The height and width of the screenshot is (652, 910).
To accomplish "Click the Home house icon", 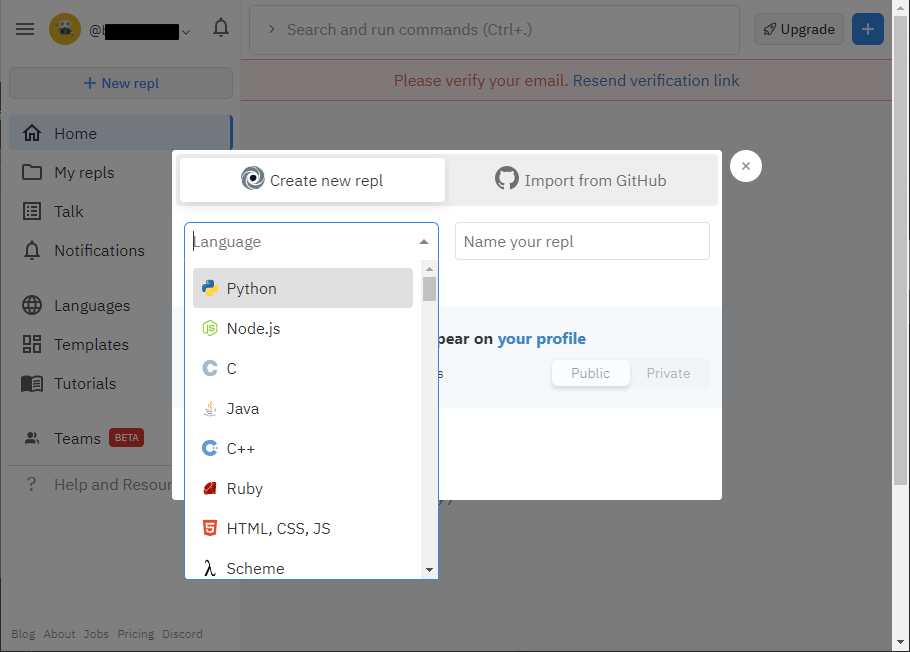I will pos(32,133).
